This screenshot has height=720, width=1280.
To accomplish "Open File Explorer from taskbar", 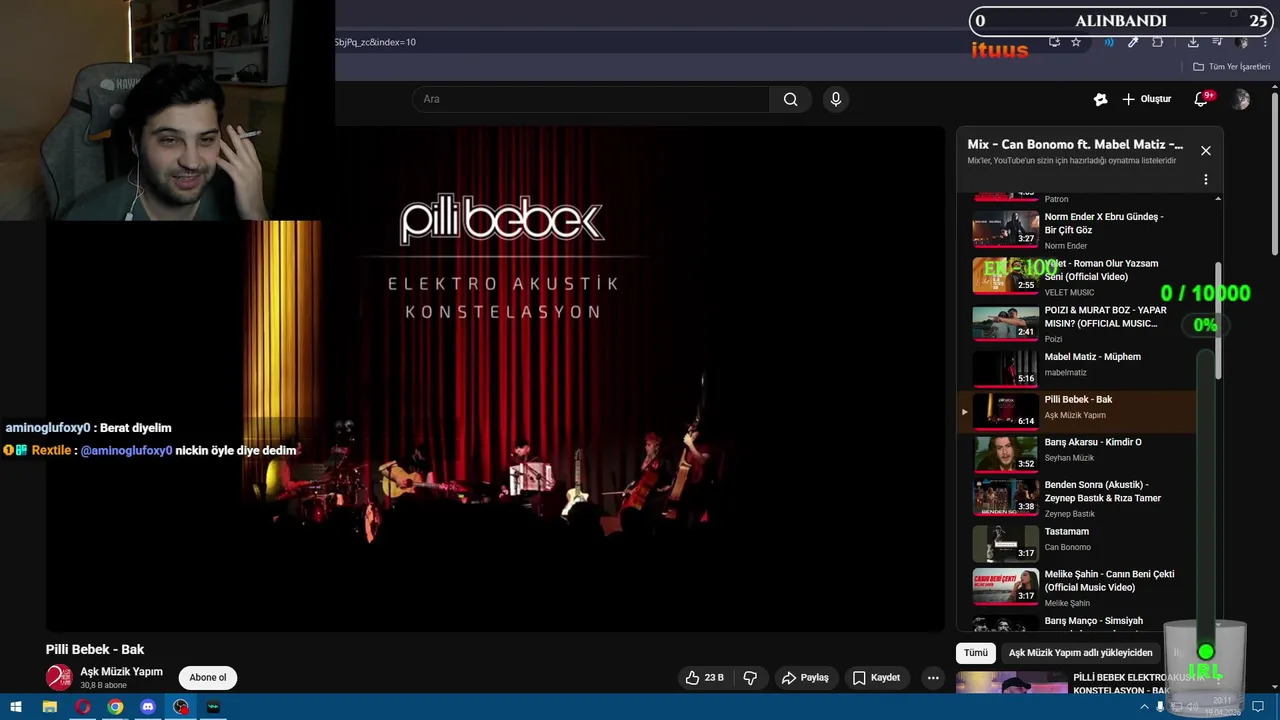I will (49, 707).
